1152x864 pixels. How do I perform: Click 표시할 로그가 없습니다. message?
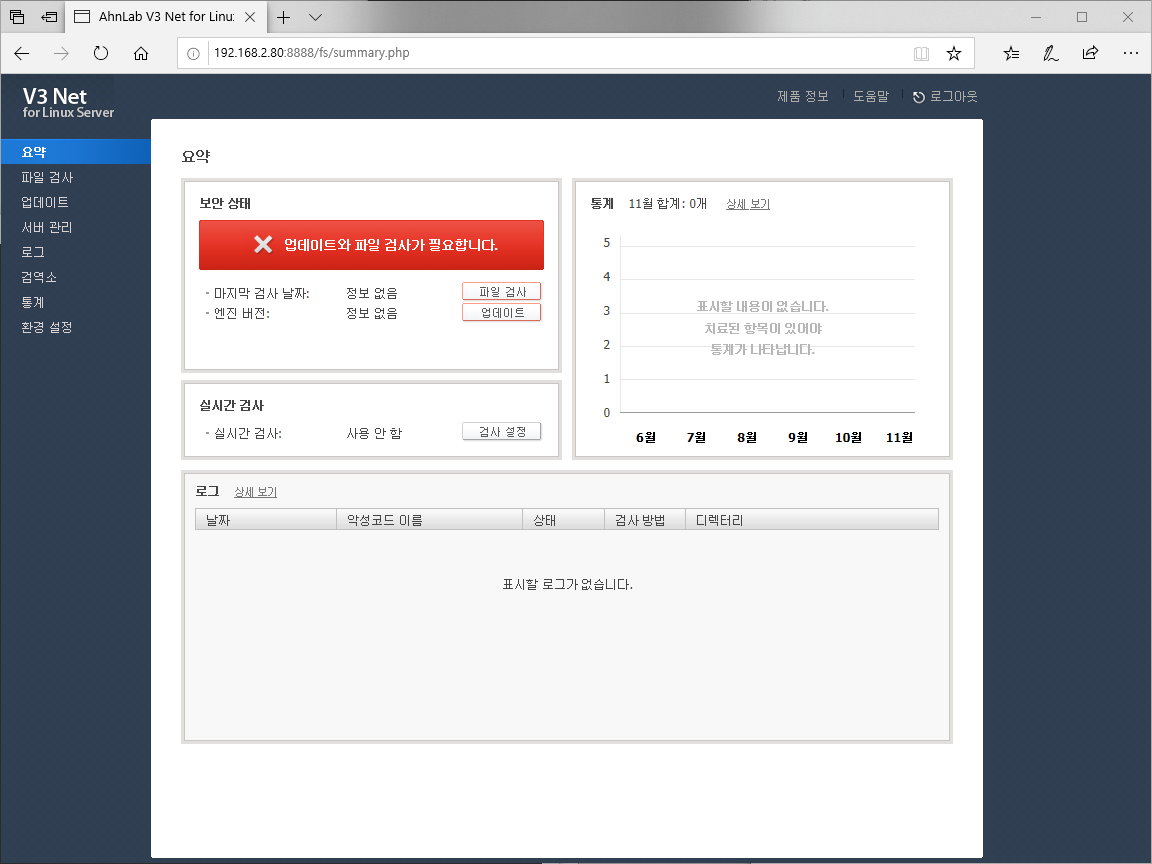567,584
